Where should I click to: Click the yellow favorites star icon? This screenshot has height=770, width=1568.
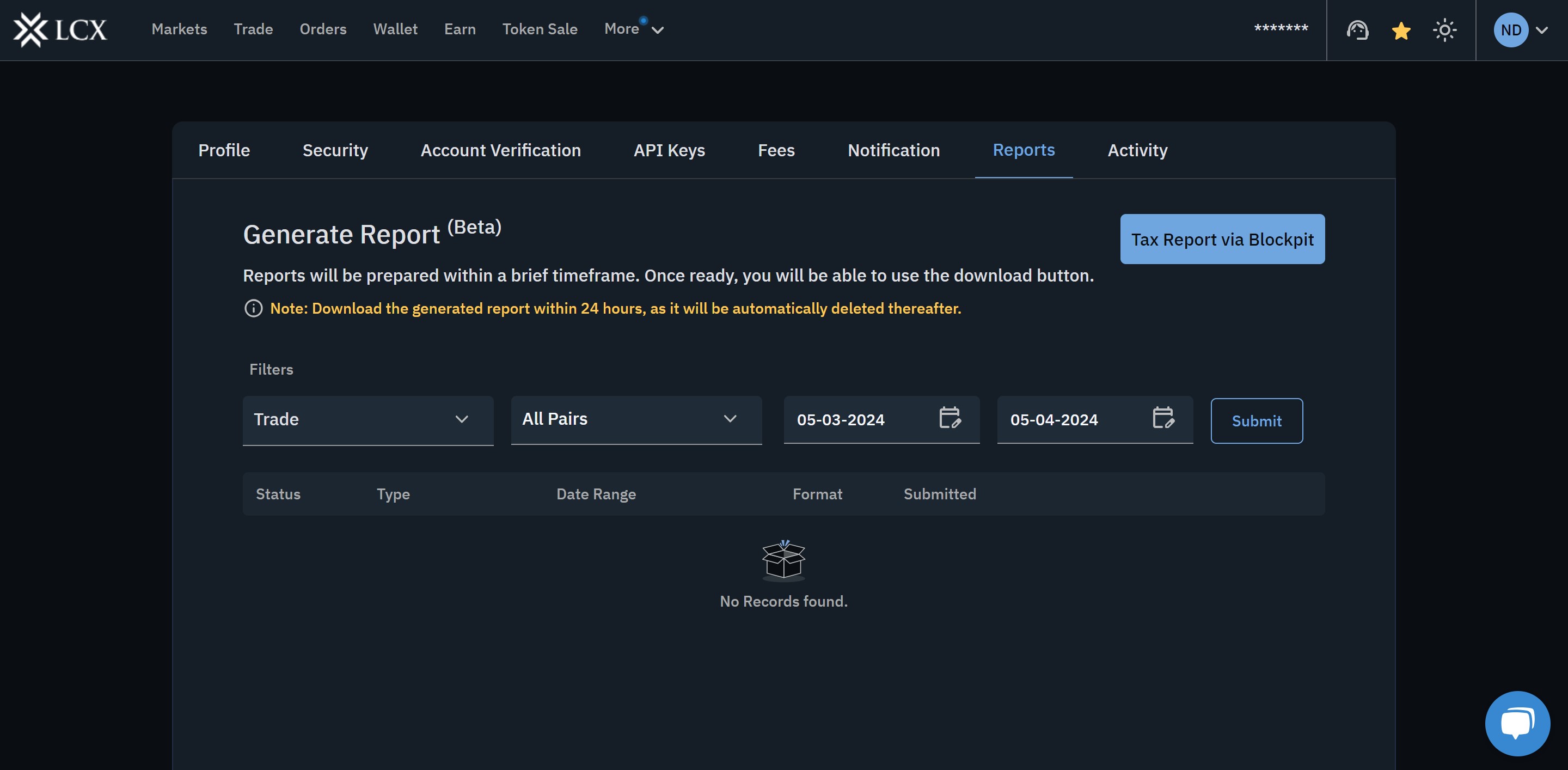(x=1401, y=30)
